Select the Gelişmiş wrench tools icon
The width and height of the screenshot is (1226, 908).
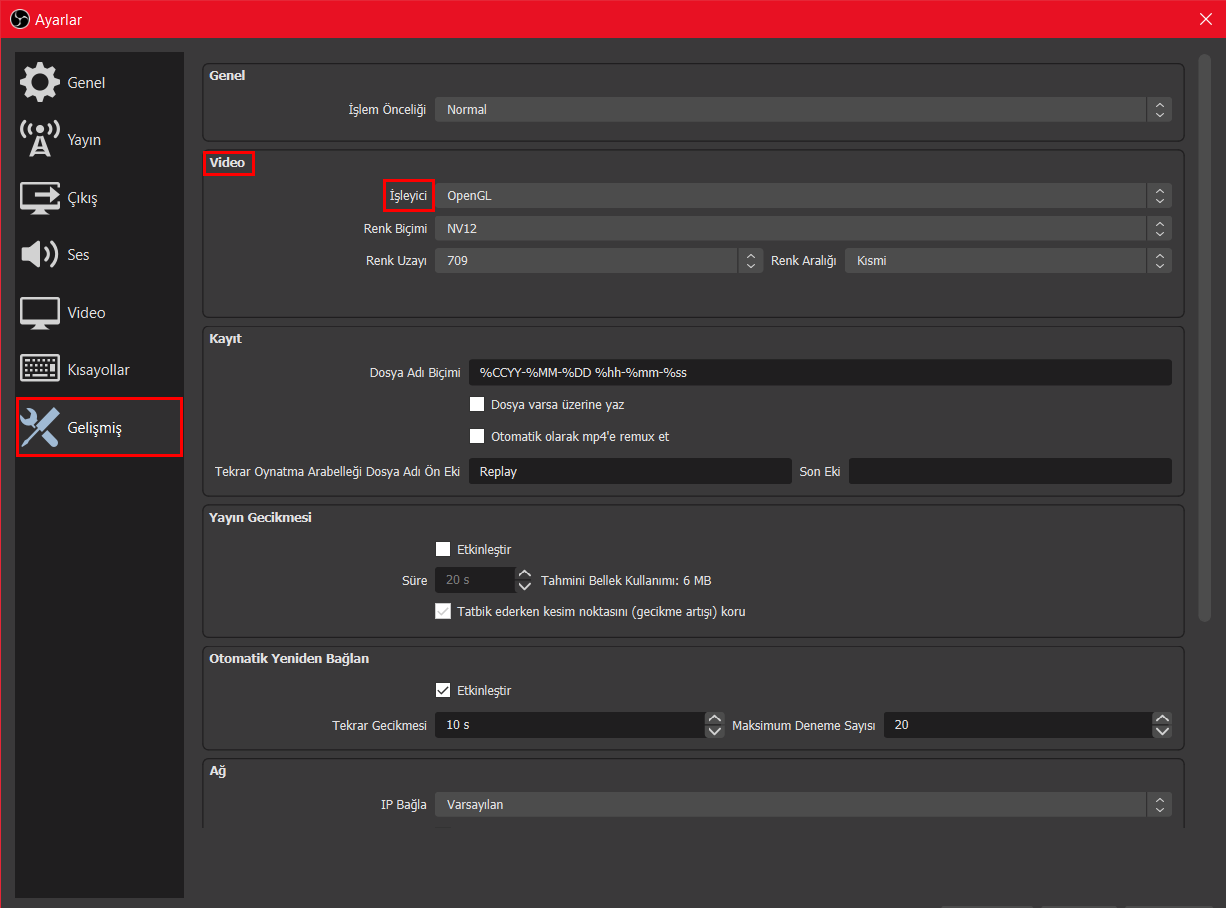point(40,428)
